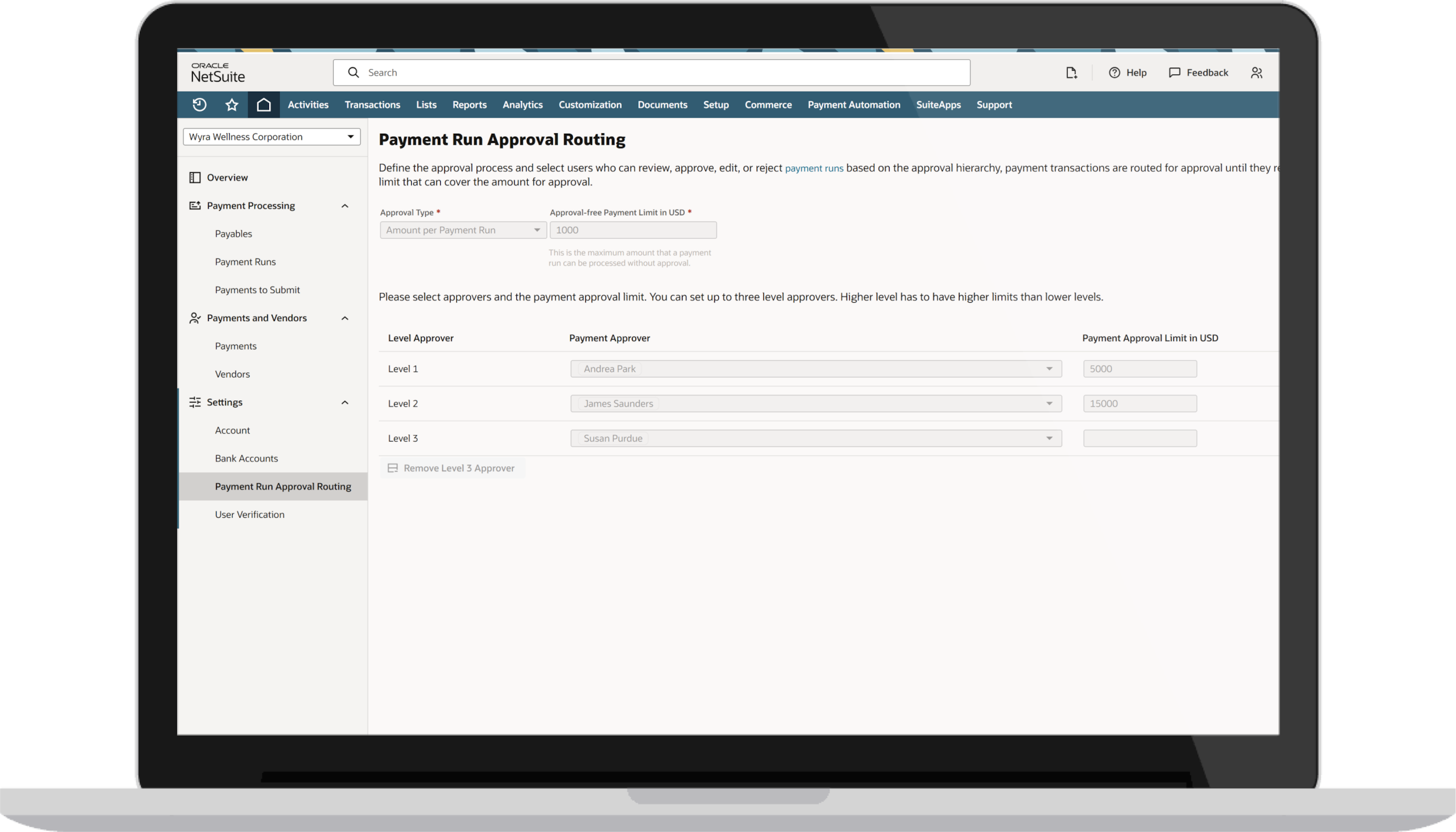
Task: Go to the Home dashboard icon
Action: click(263, 105)
